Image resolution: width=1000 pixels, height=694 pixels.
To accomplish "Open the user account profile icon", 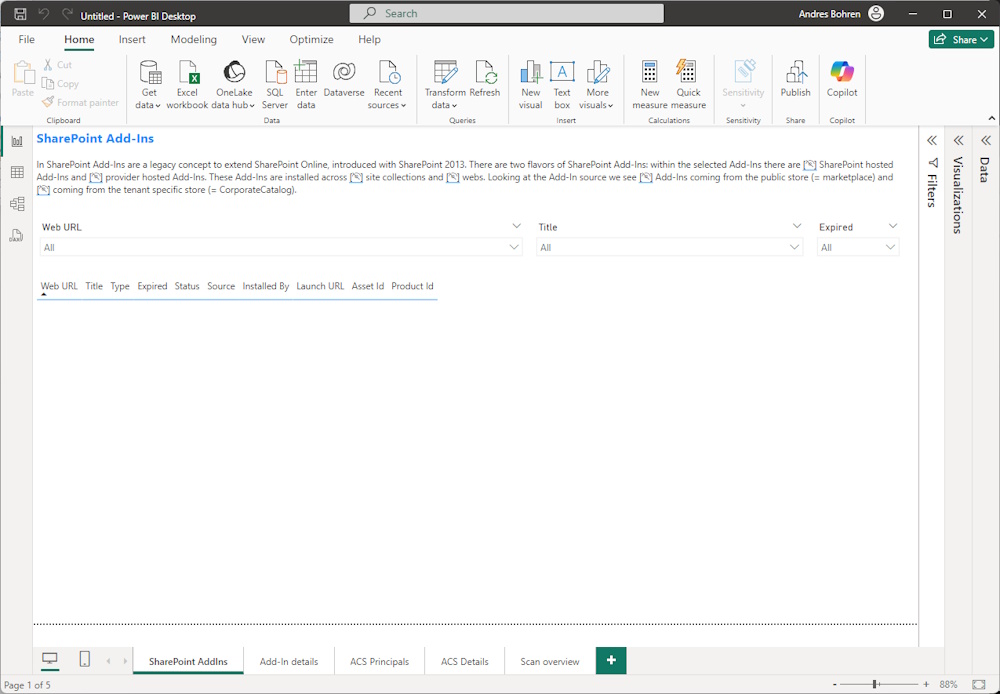I will tap(876, 13).
